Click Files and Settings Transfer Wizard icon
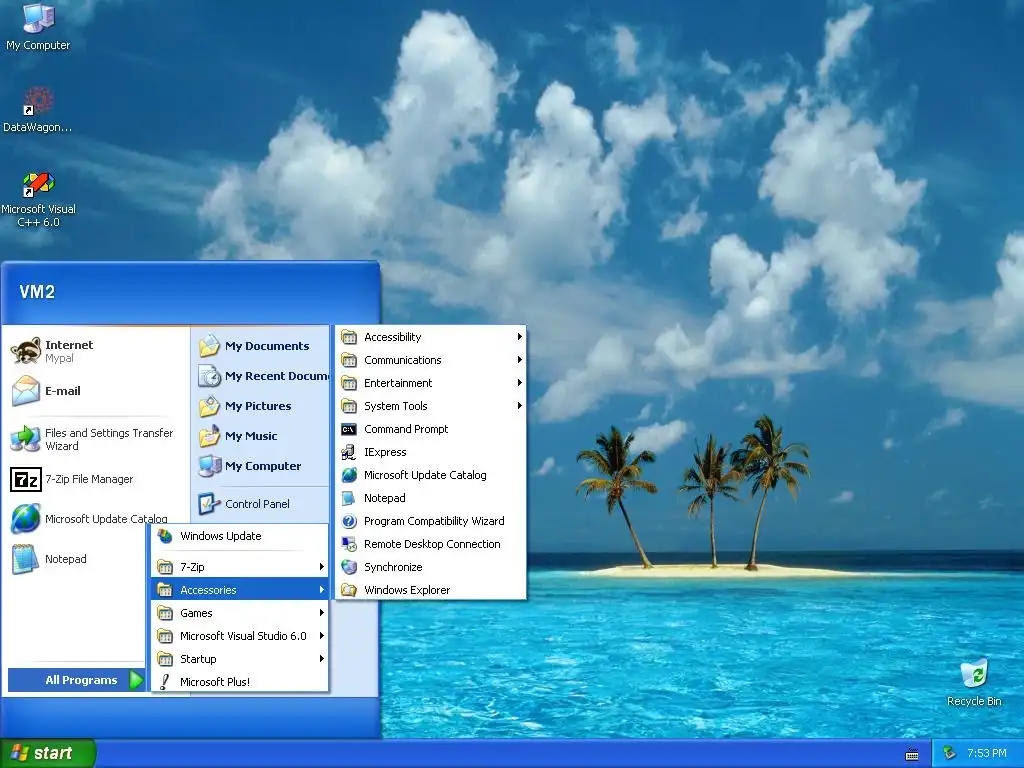 pyautogui.click(x=25, y=439)
